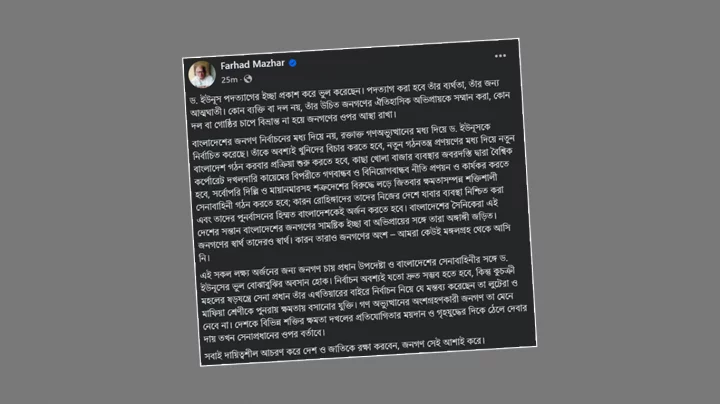
Task: Click the line starting 'জনগণের স্বার্থ তাদেরও স্বার্থ'
Action: tap(354, 236)
